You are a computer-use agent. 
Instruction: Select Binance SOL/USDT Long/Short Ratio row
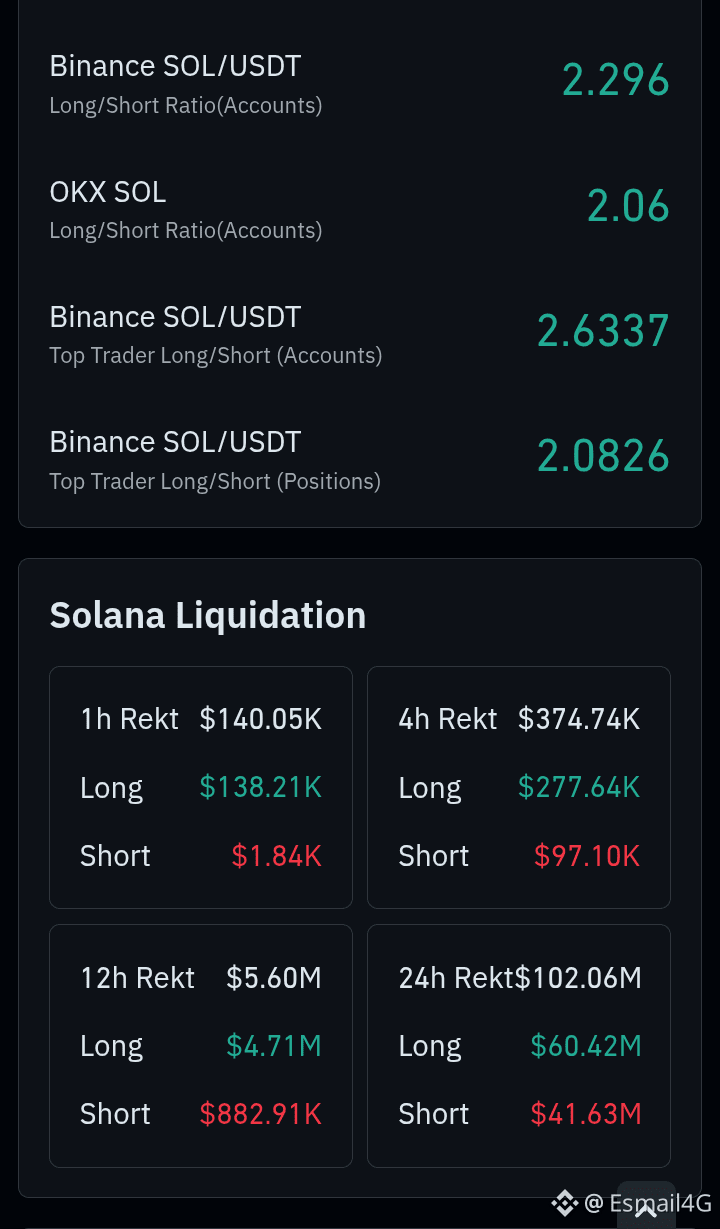360,83
